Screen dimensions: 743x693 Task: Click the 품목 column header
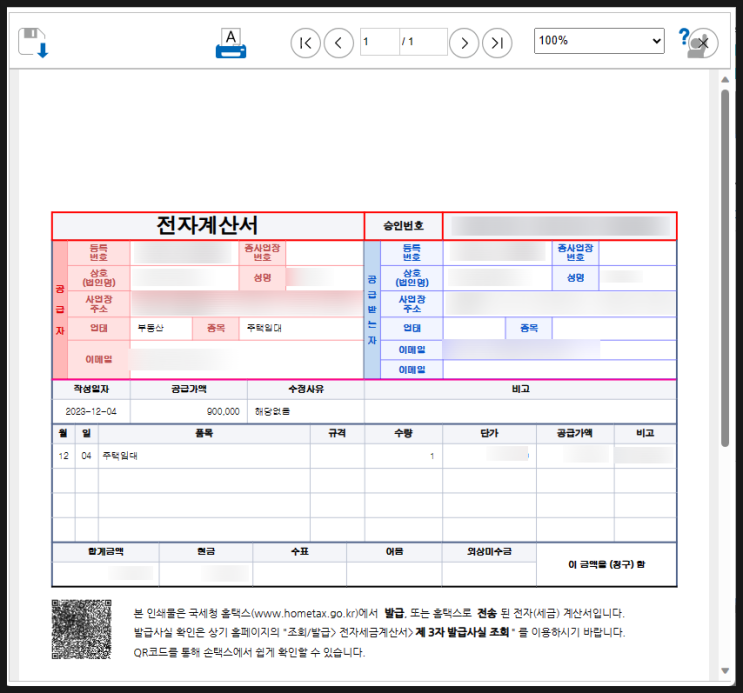click(x=204, y=433)
